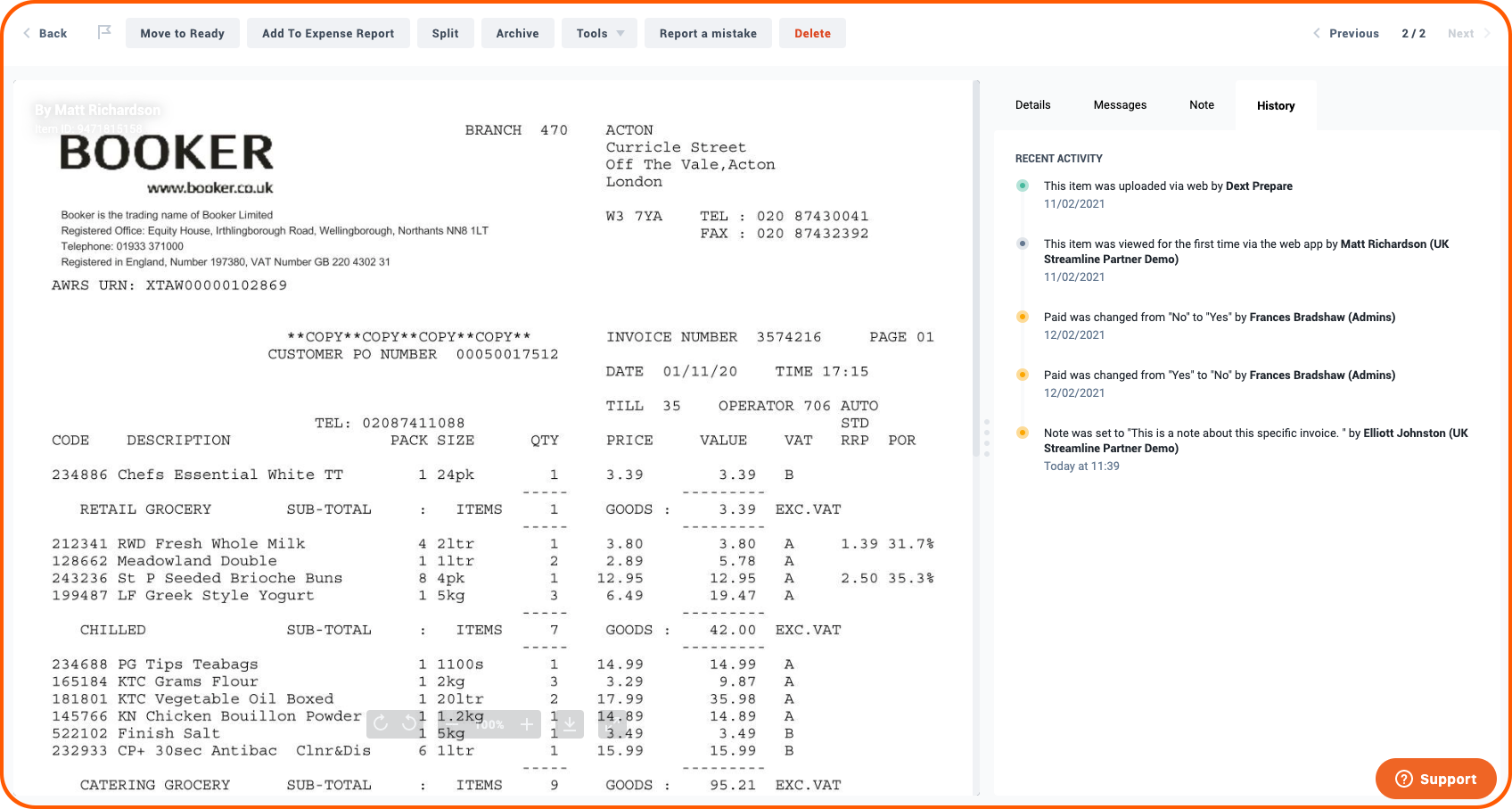Click the www.booker.co.uk text on invoice
This screenshot has width=1512, height=809.
click(x=210, y=188)
